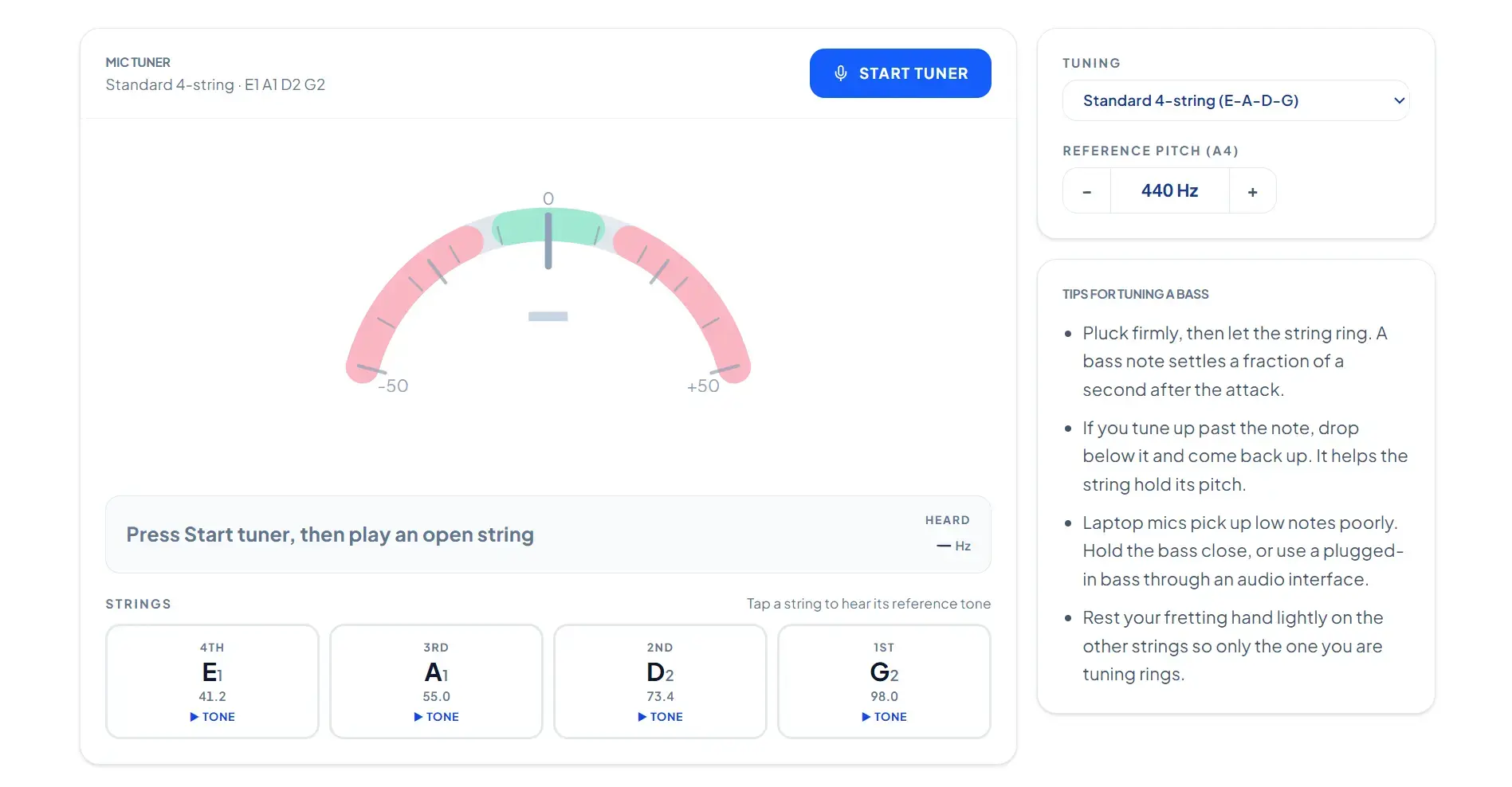The image size is (1512, 787).
Task: Select the 1st string G2 card
Action: [884, 681]
